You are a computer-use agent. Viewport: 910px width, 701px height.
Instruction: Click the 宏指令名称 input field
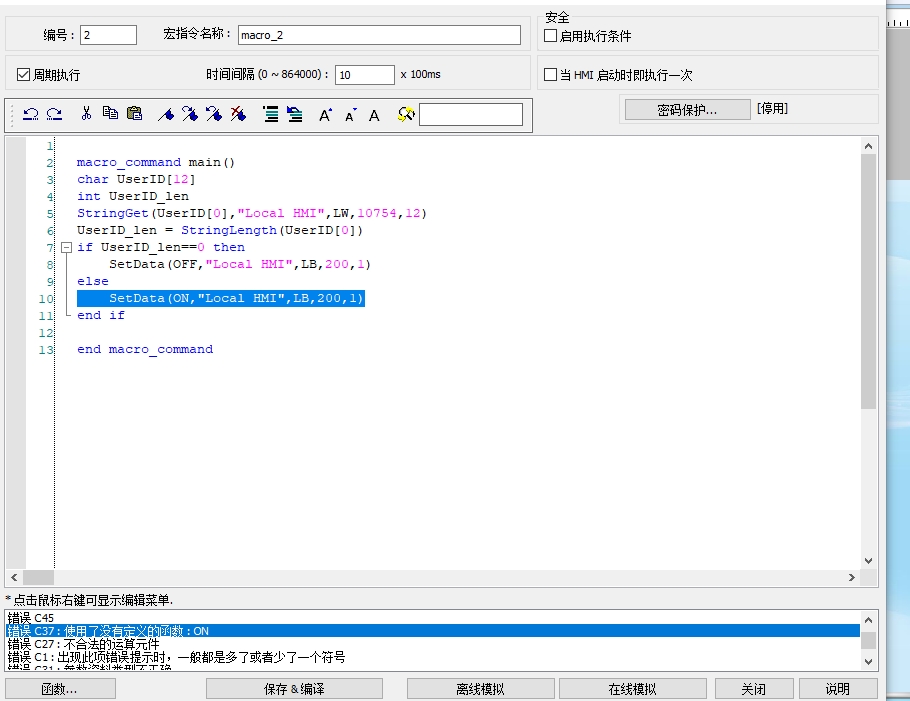[379, 35]
